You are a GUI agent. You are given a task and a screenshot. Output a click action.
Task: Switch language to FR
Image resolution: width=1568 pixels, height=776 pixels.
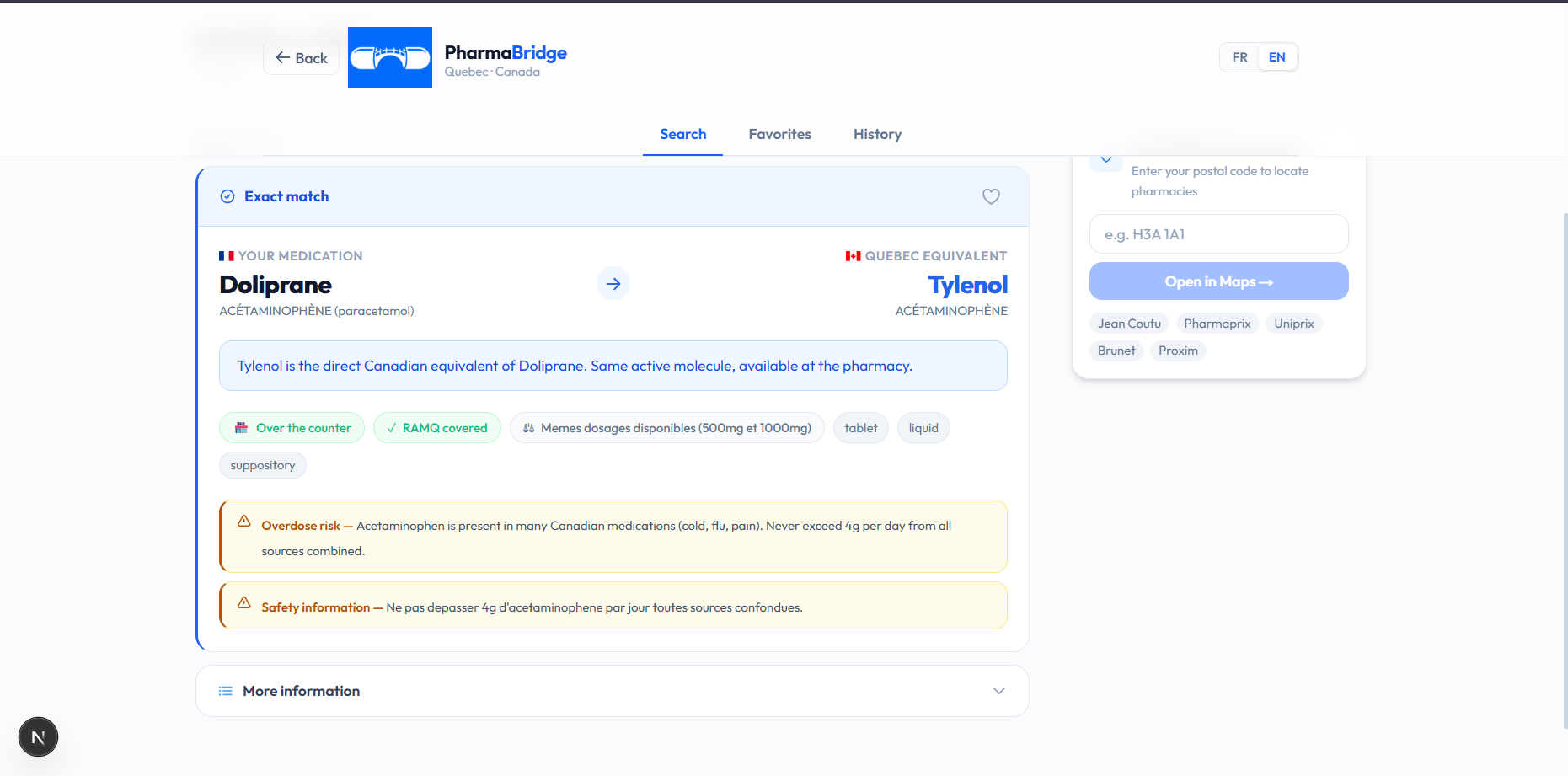tap(1239, 57)
